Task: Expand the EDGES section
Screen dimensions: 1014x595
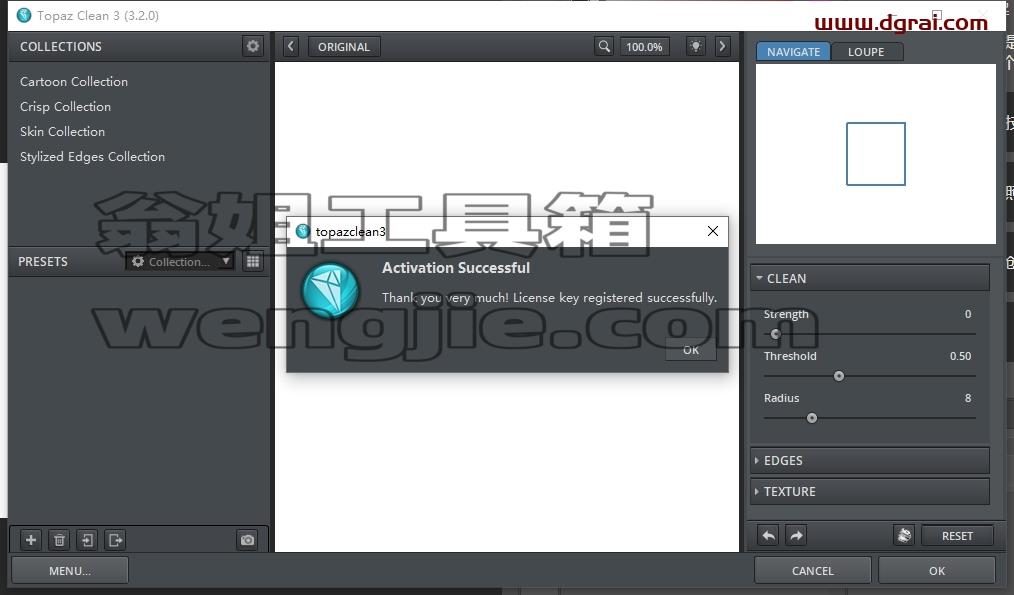Action: (x=869, y=460)
